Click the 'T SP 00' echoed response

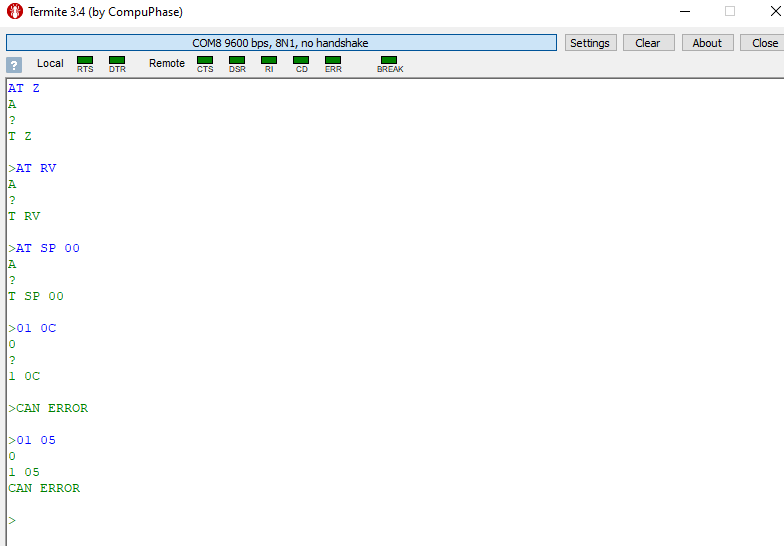point(36,296)
